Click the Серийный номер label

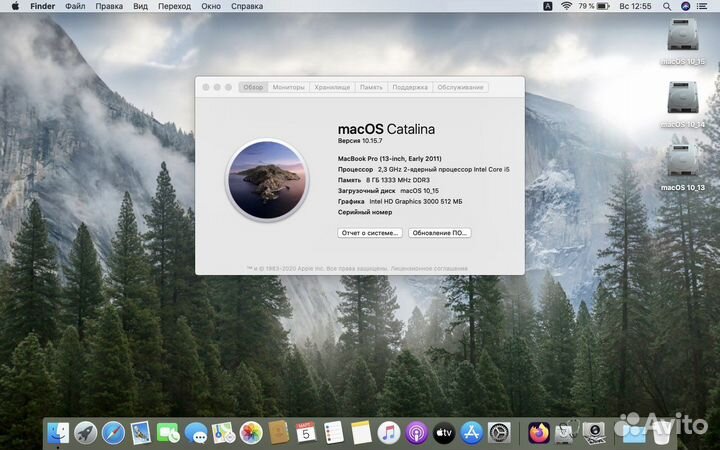click(x=365, y=212)
